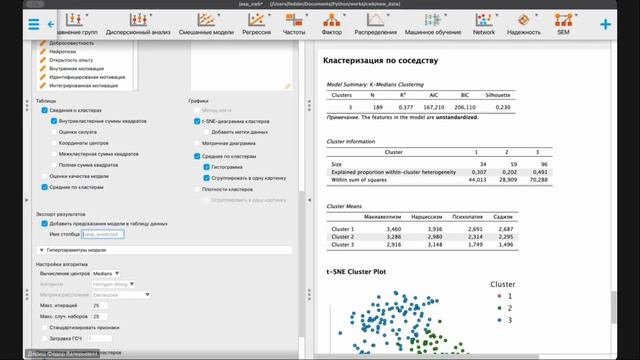Enable Плотности кластеров checkbox

point(197,189)
